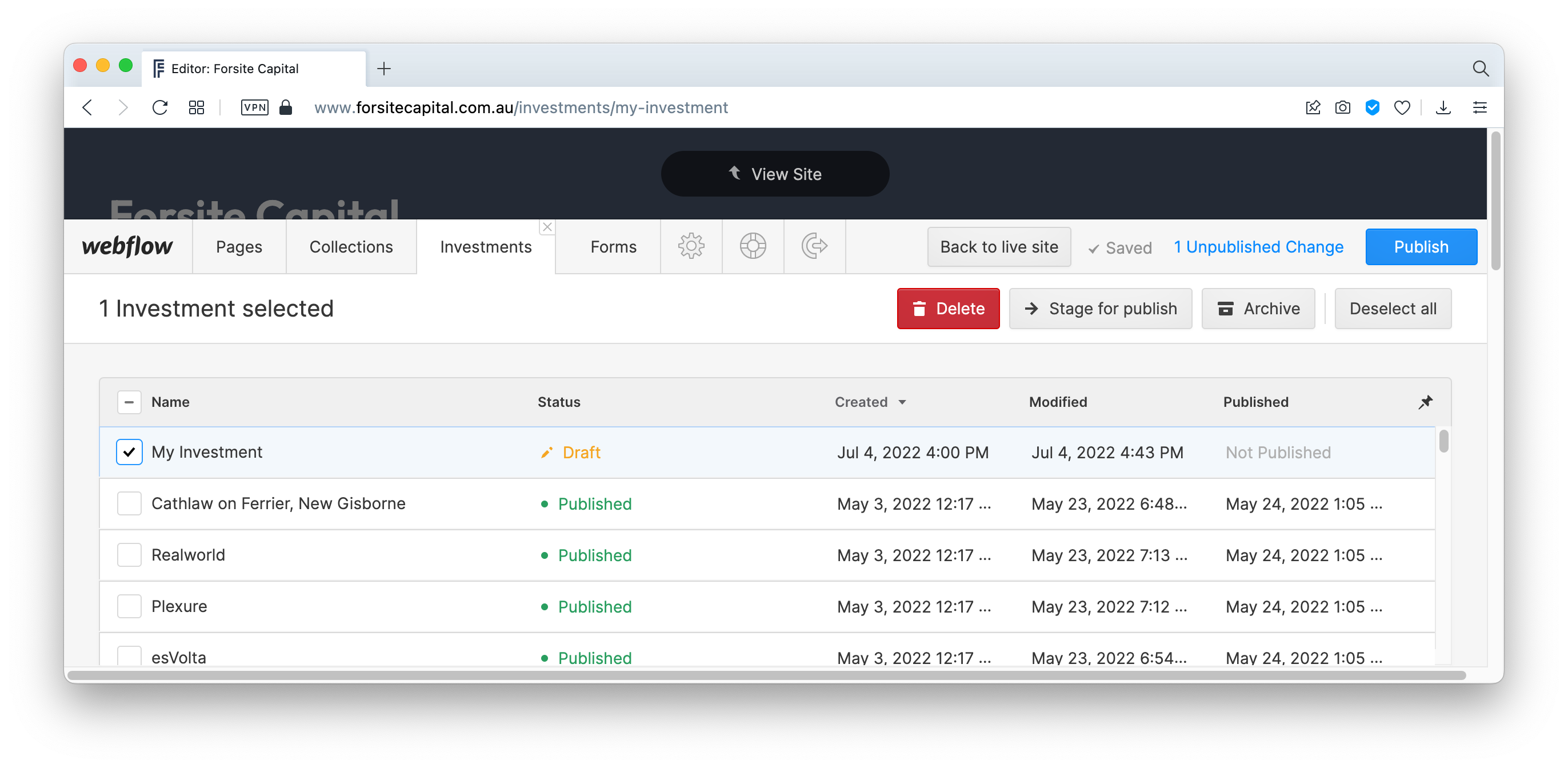The image size is (1568, 768).
Task: Click Deselect all
Action: tap(1393, 309)
